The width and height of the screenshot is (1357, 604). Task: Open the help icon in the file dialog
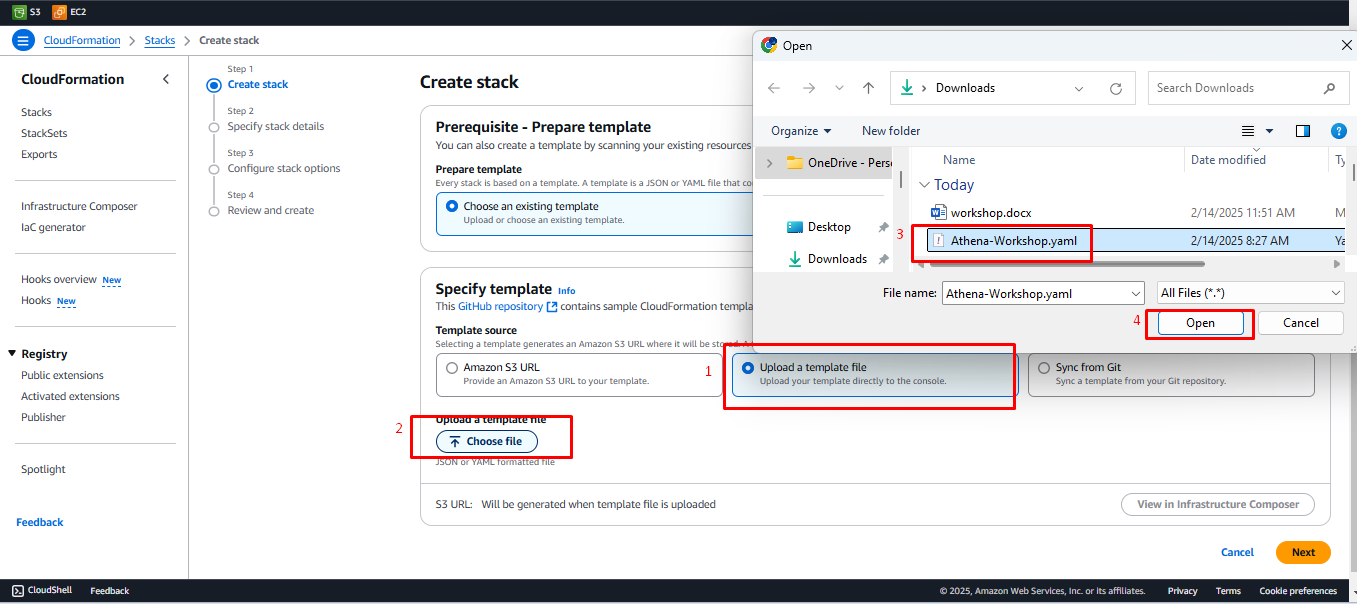pos(1339,131)
